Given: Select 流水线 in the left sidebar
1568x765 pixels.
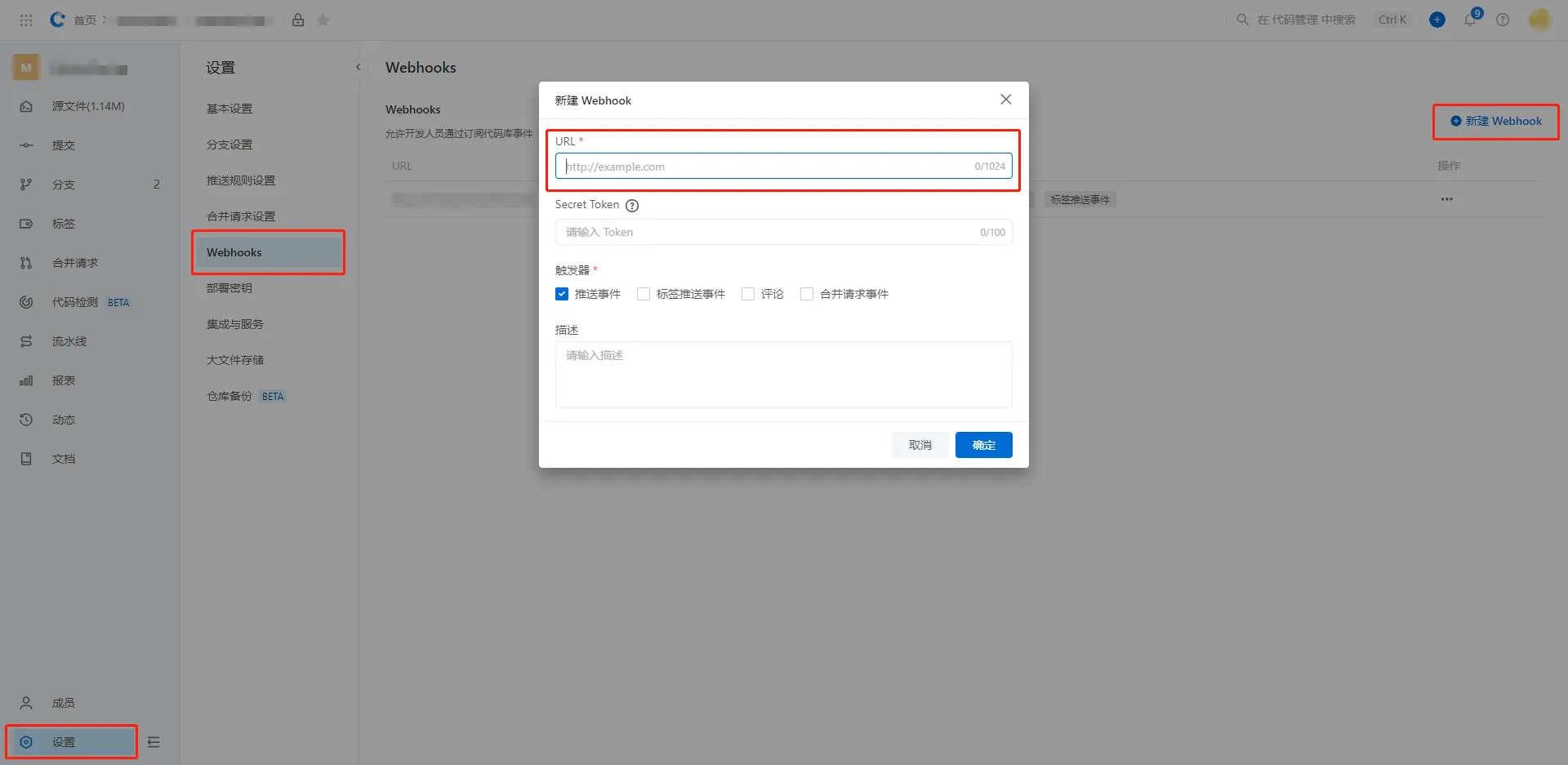Looking at the screenshot, I should pyautogui.click(x=69, y=341).
